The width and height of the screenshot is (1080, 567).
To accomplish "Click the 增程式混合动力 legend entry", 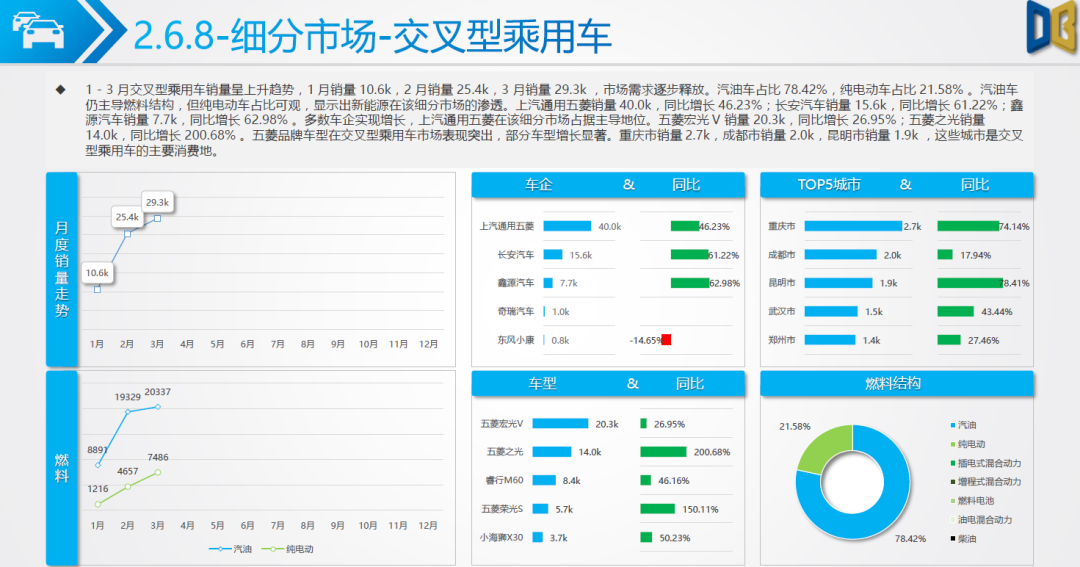I will [986, 482].
